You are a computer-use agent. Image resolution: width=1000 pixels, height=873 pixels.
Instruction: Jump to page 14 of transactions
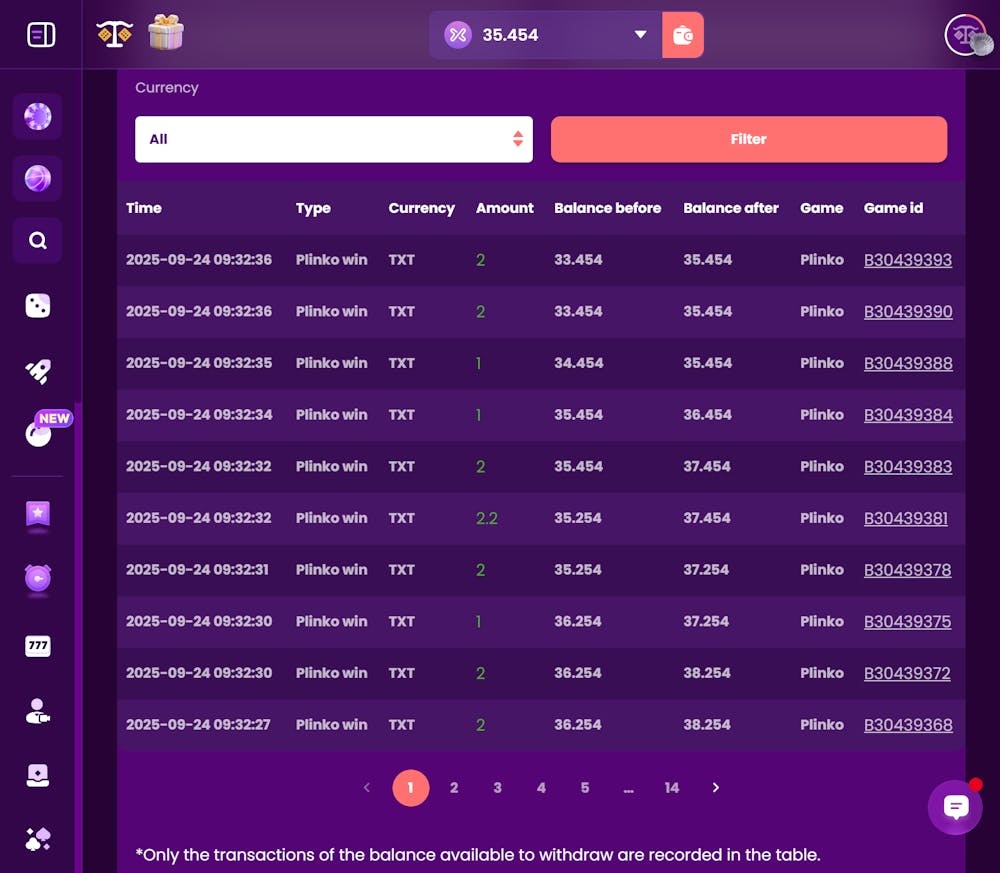coord(672,788)
